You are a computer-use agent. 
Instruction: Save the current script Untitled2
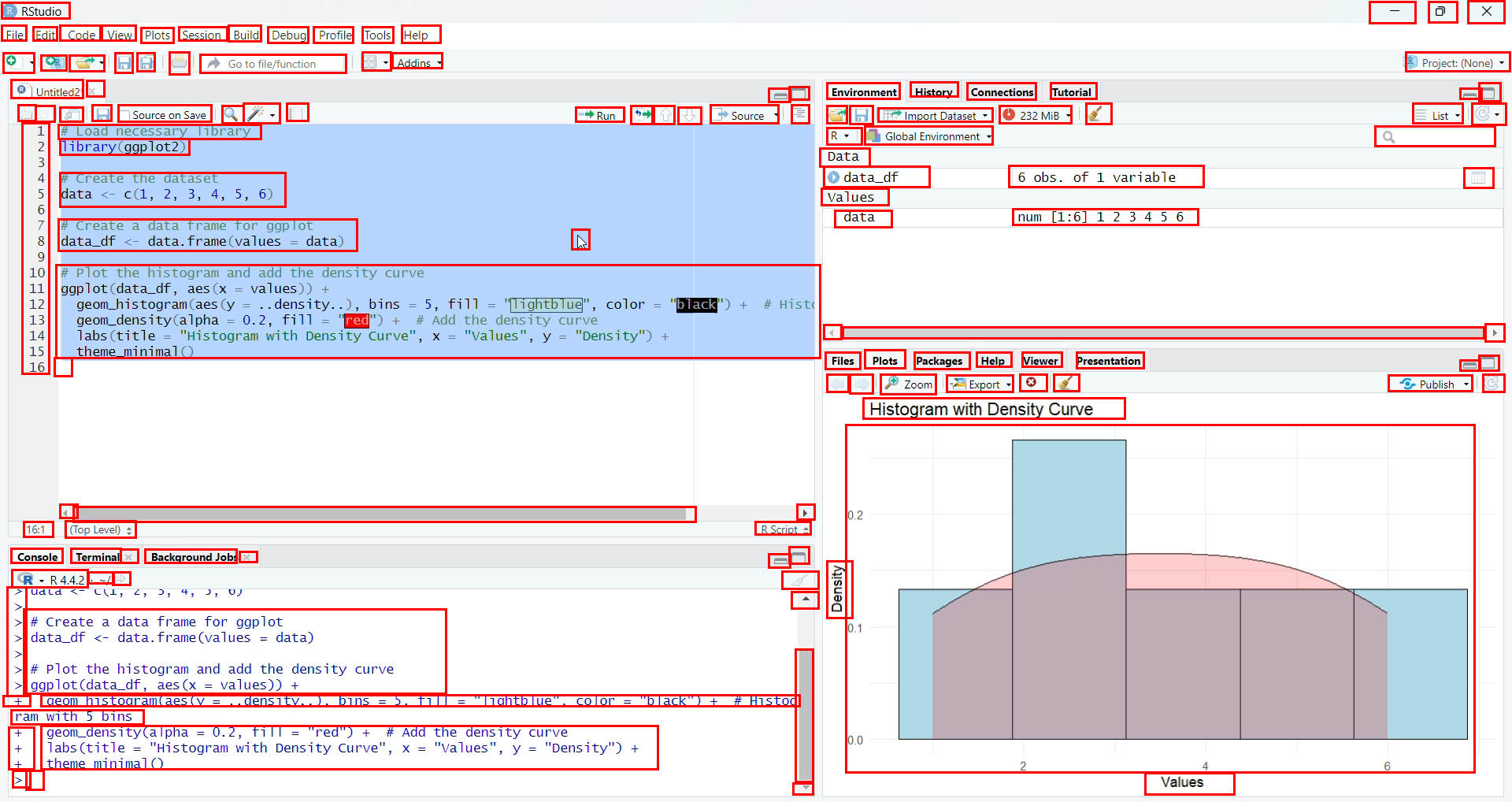102,113
